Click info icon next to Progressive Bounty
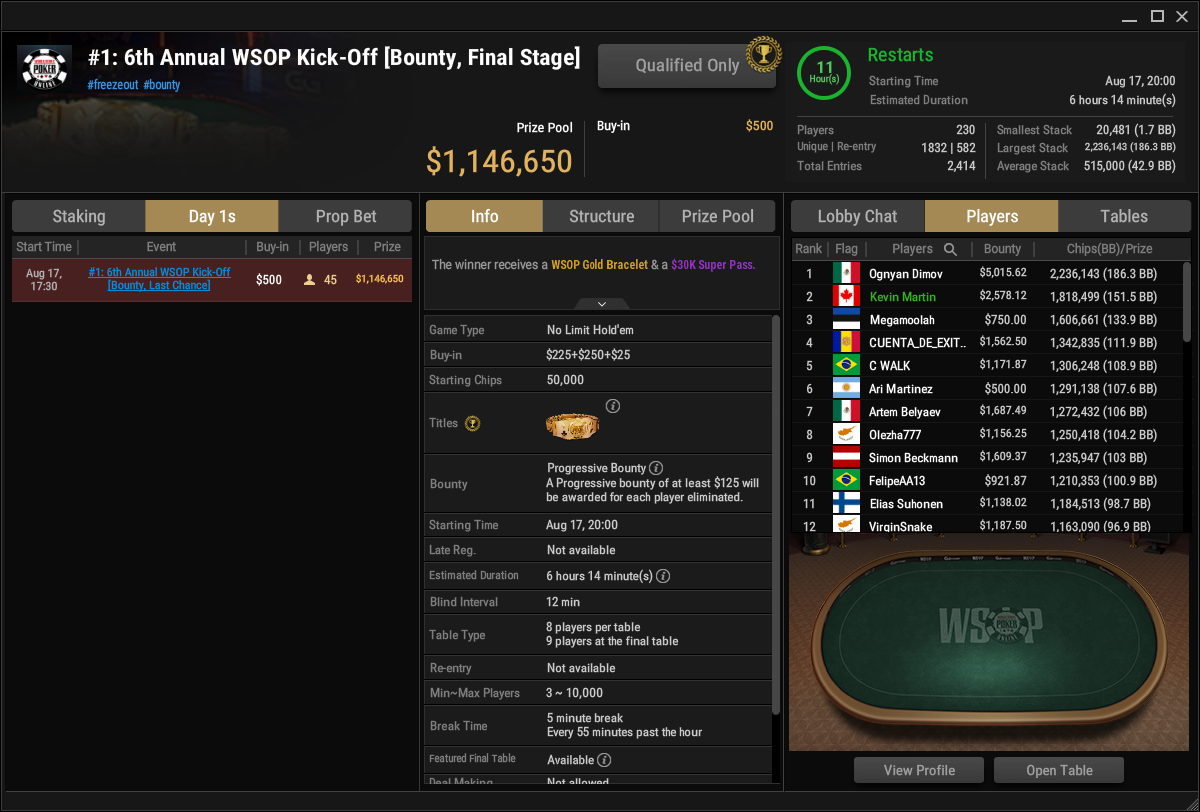 [x=656, y=468]
